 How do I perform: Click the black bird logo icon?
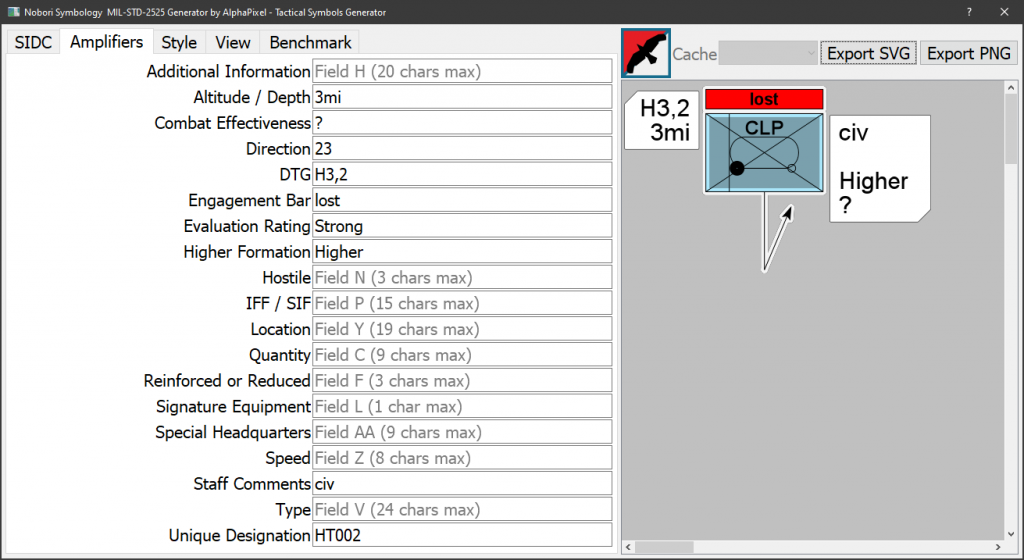646,53
